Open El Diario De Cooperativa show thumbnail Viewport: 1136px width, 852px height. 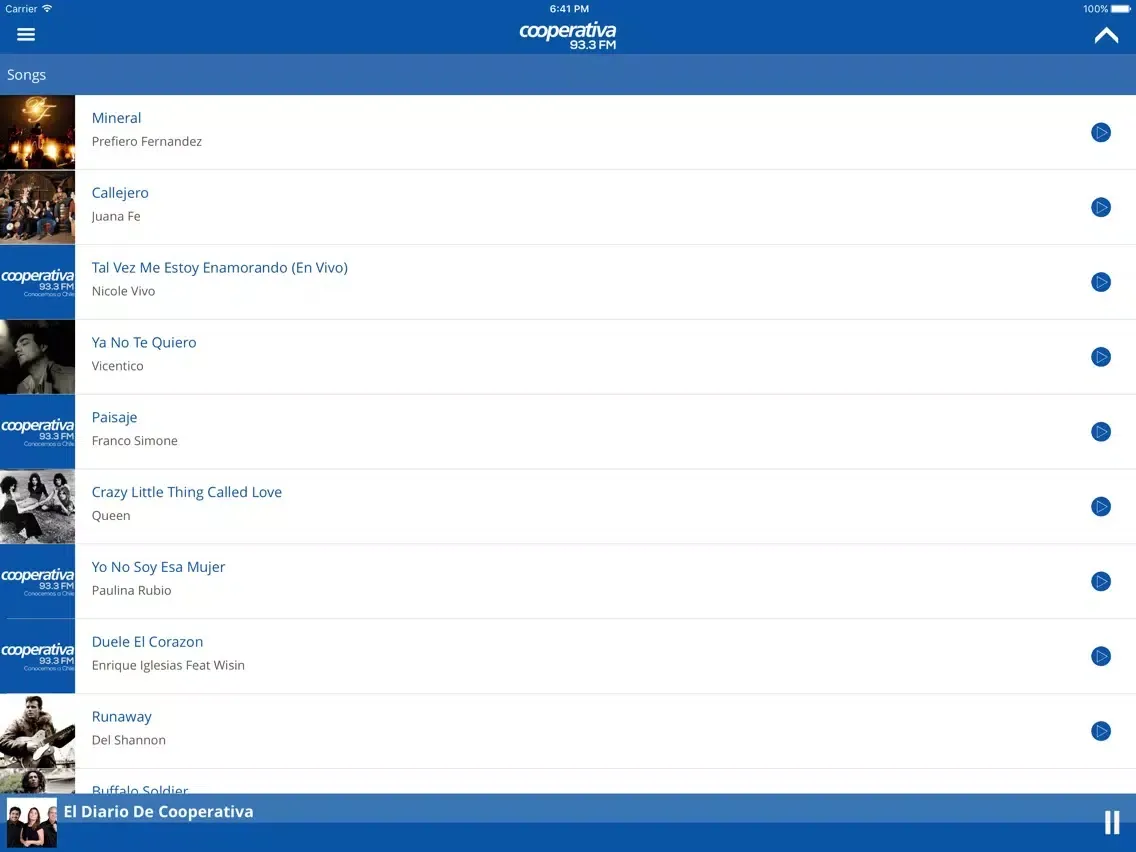click(31, 822)
